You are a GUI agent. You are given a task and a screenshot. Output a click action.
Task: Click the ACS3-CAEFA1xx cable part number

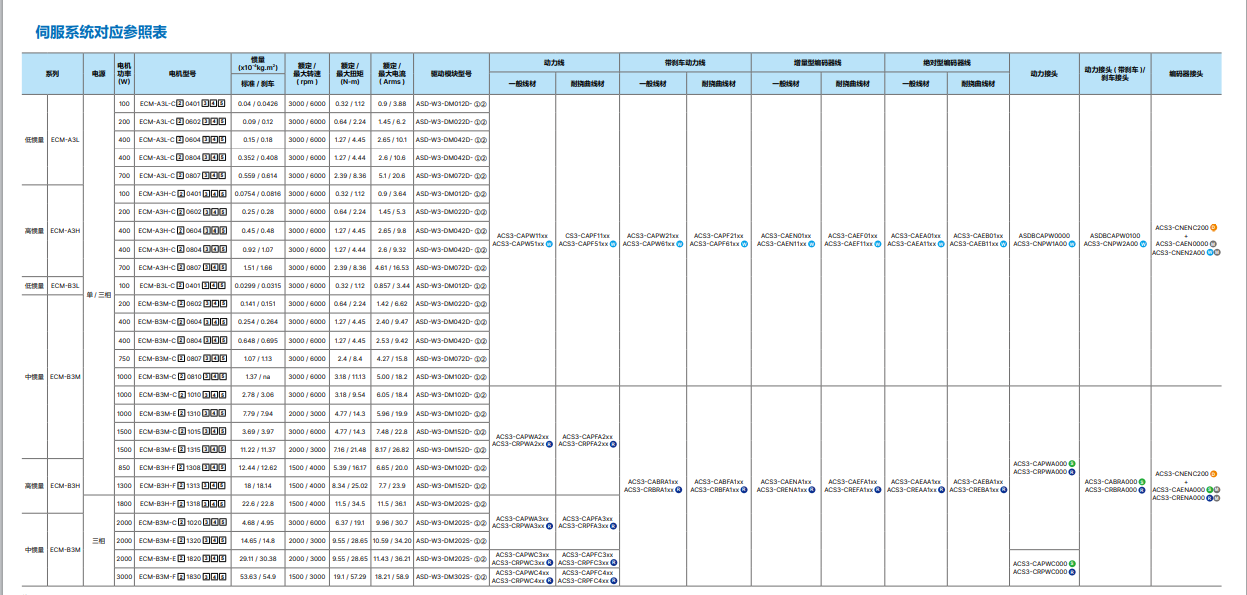pos(849,482)
